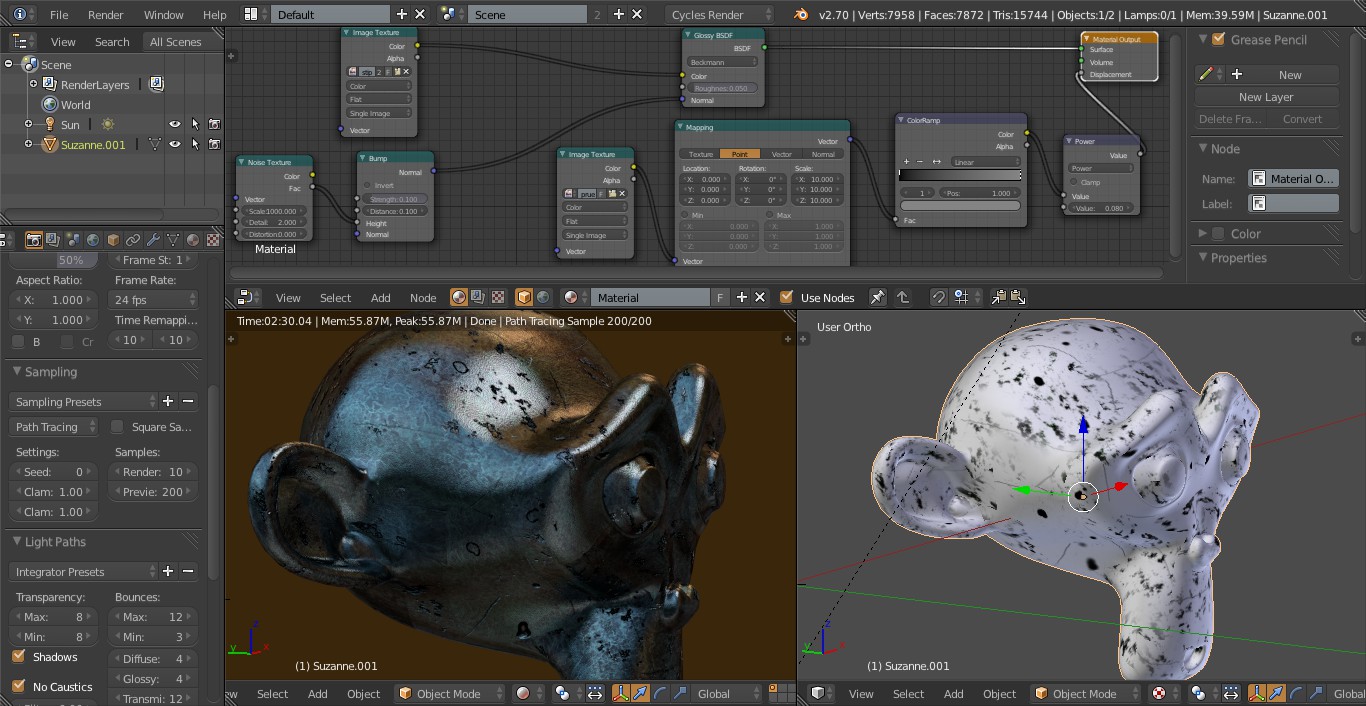Copy selected nodes to clipboard icon
Image resolution: width=1366 pixels, height=706 pixels.
point(998,297)
